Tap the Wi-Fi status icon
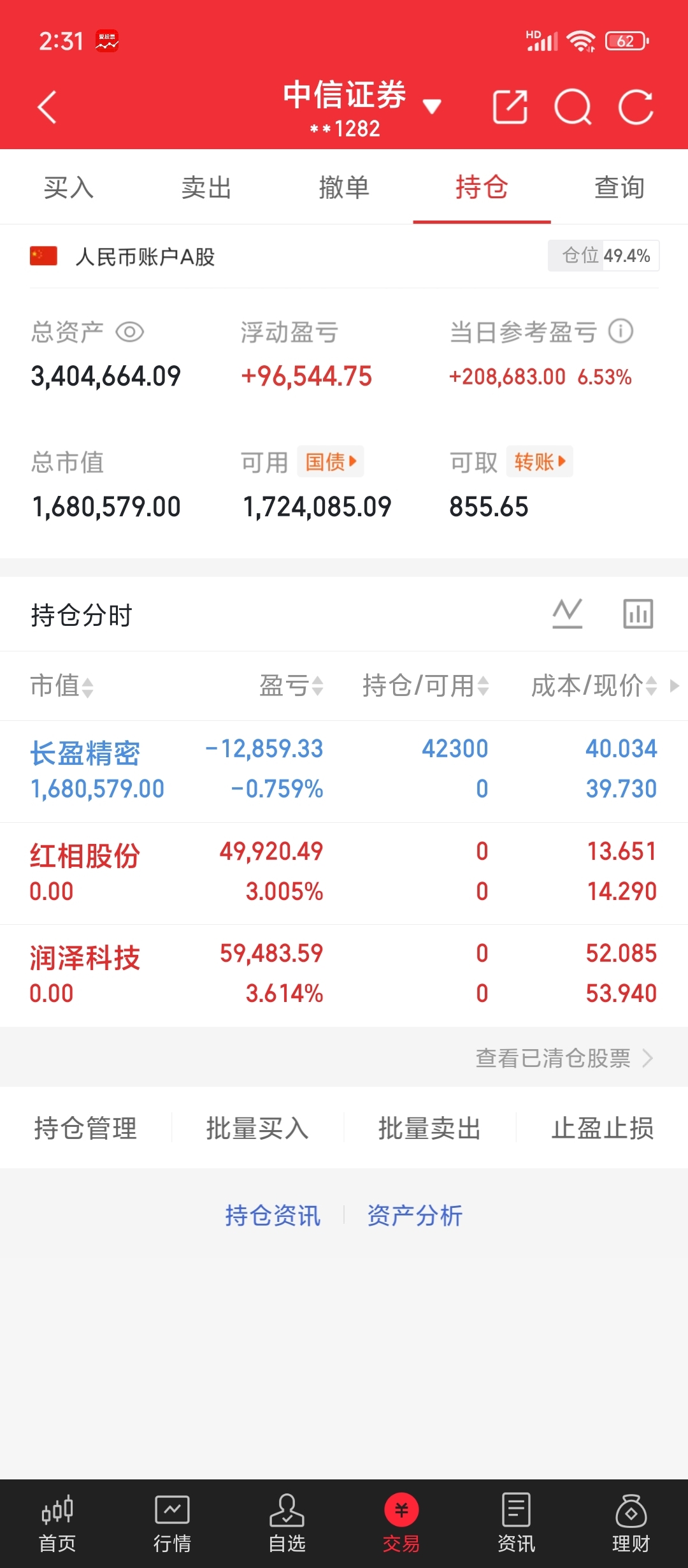The width and height of the screenshot is (688, 1568). click(581, 41)
